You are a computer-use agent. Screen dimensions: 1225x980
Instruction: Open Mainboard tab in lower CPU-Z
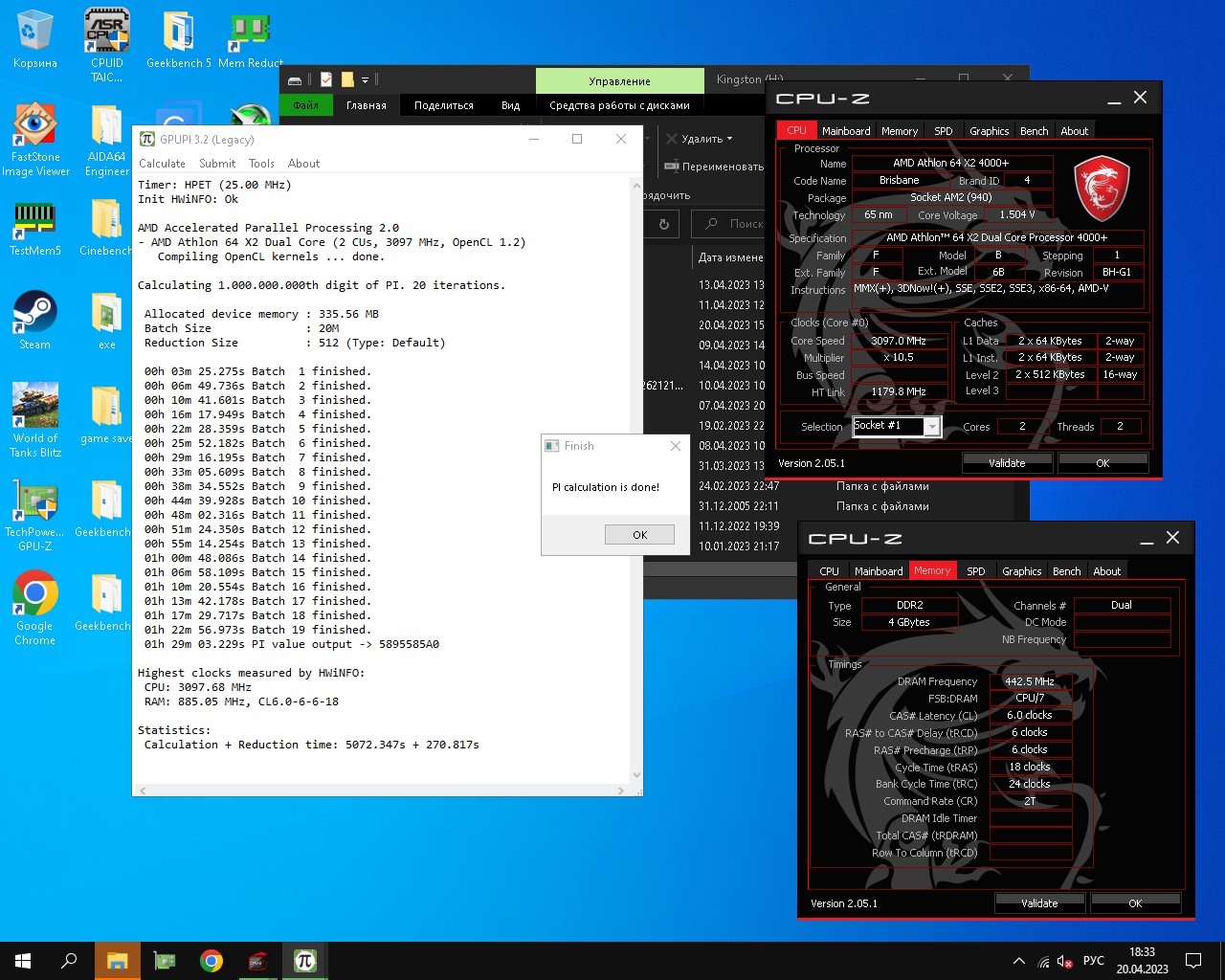pyautogui.click(x=879, y=571)
